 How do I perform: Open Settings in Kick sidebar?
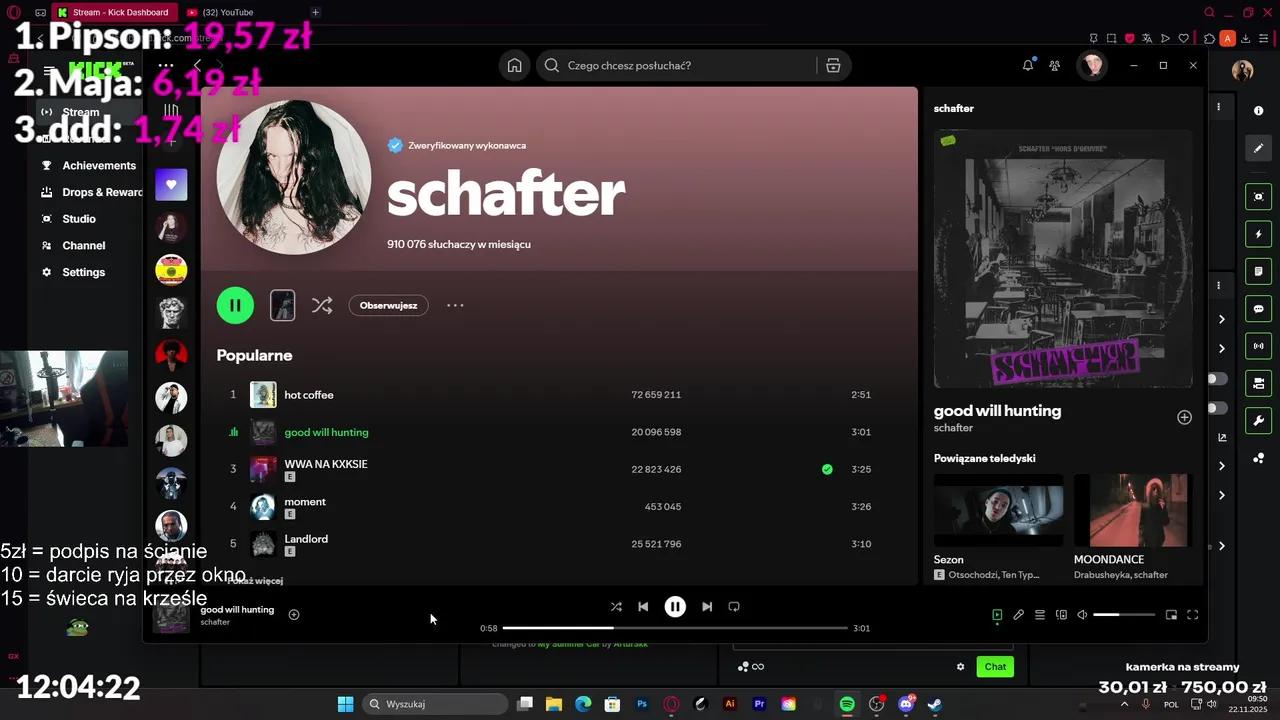point(73,272)
